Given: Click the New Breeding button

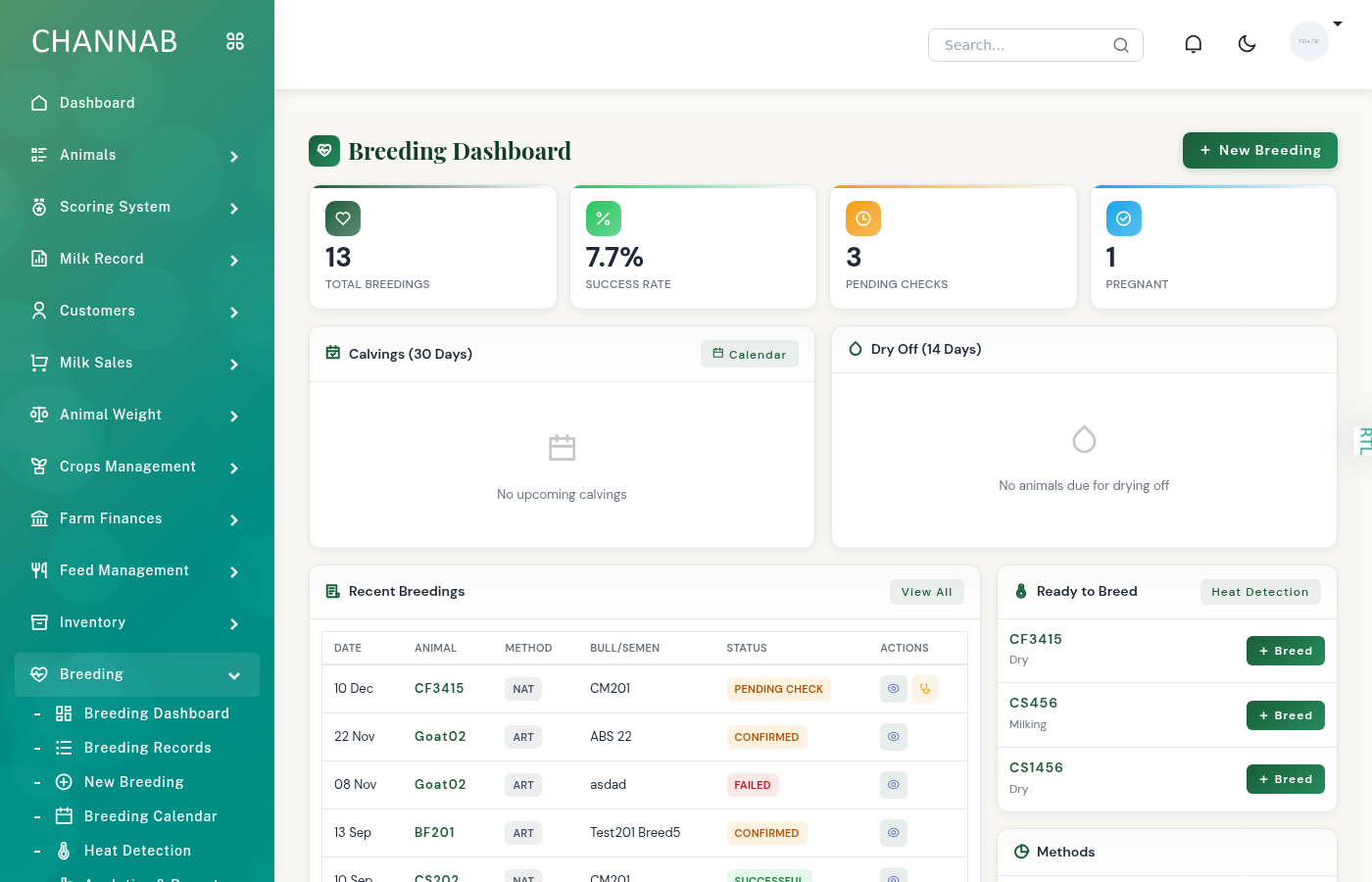Looking at the screenshot, I should click(1260, 150).
